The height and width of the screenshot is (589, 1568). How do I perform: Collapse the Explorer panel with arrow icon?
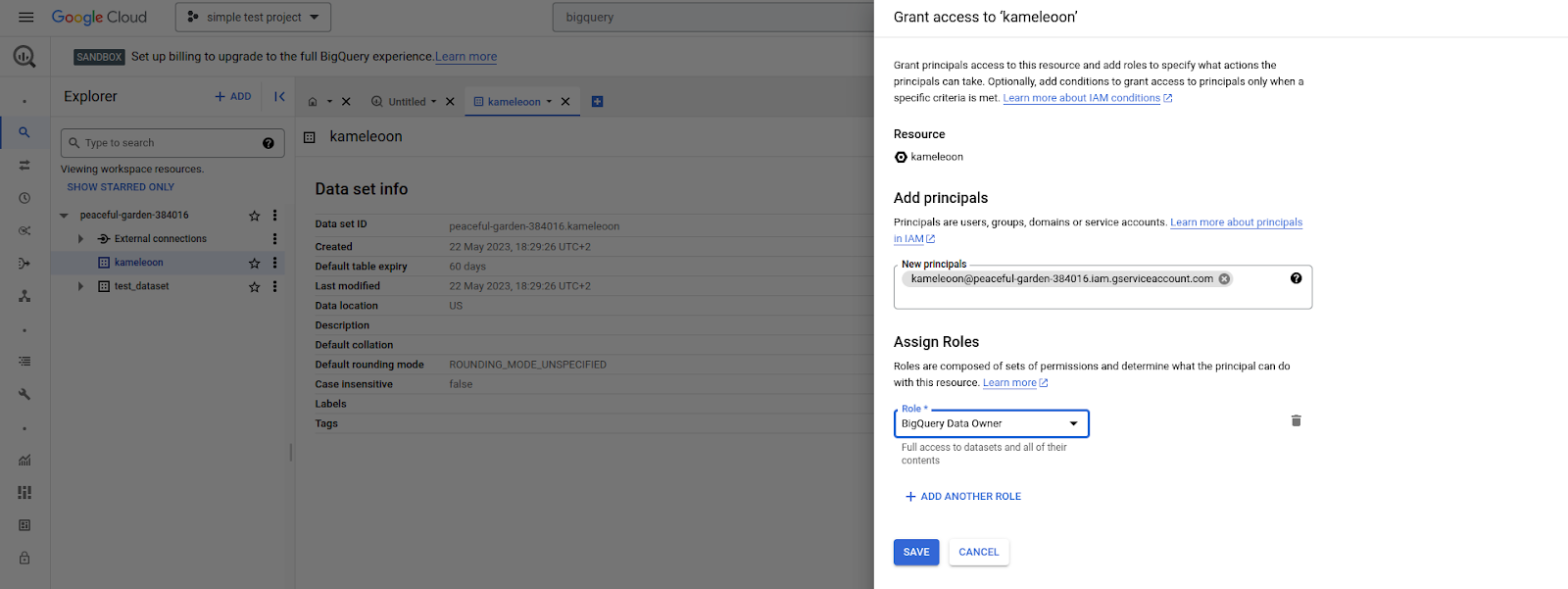coord(279,96)
